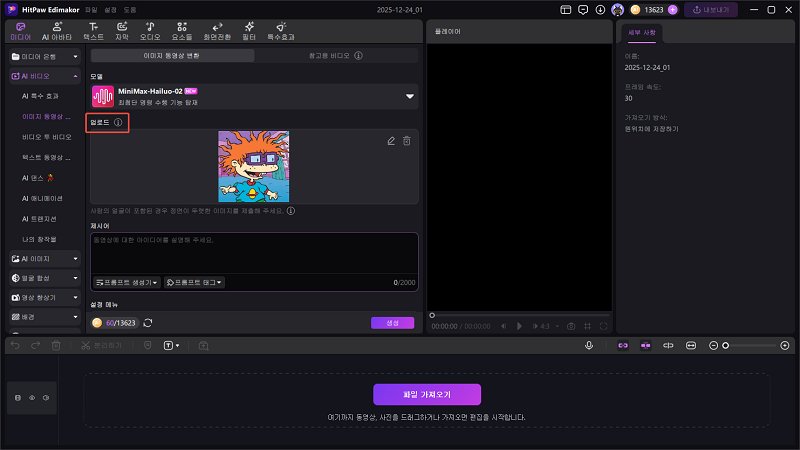Viewport: 800px width, 450px height.
Task: Toggle the purple magnetic snap button in timeline
Action: click(645, 345)
